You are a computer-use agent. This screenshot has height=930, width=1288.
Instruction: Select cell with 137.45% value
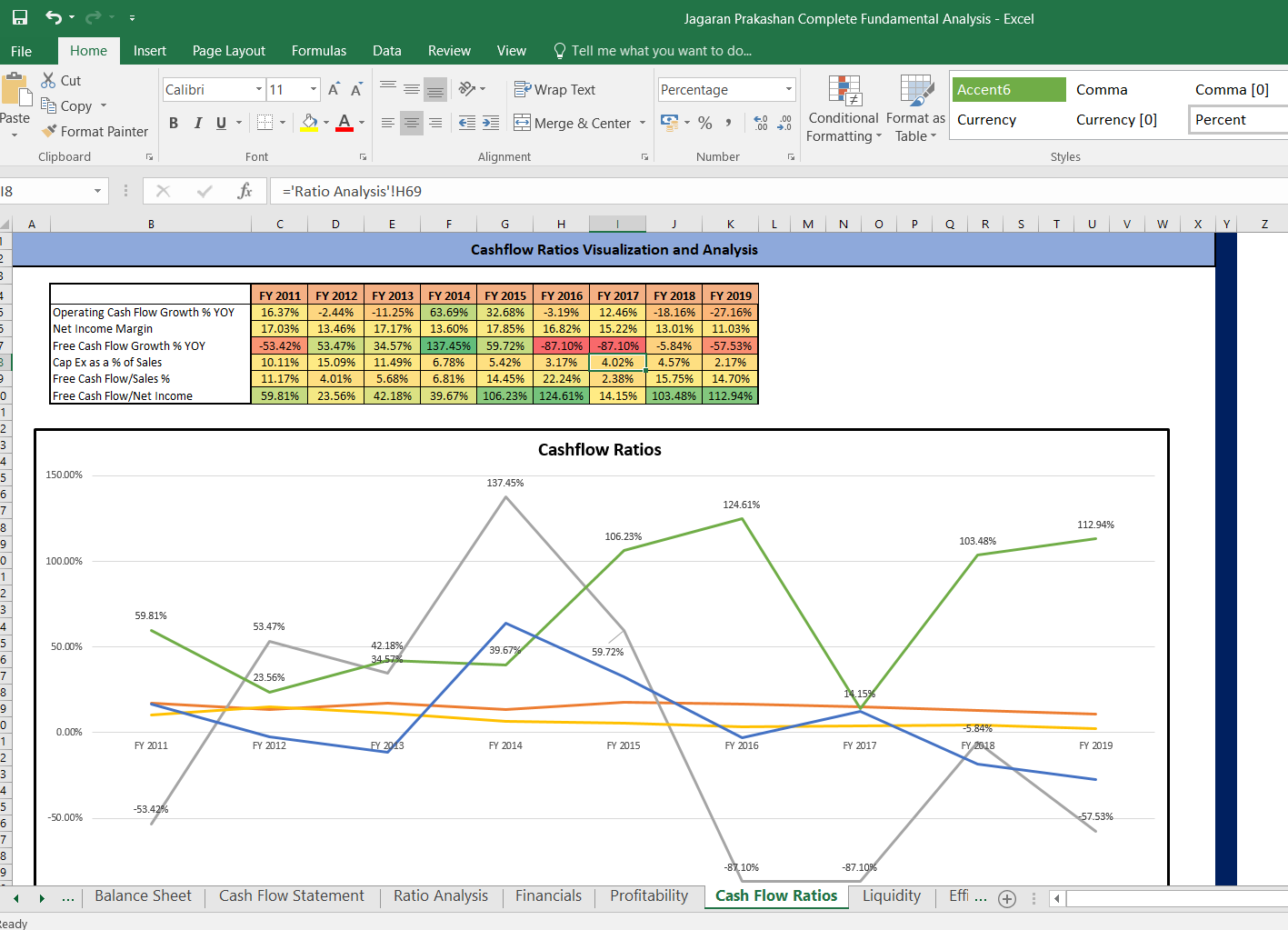449,345
